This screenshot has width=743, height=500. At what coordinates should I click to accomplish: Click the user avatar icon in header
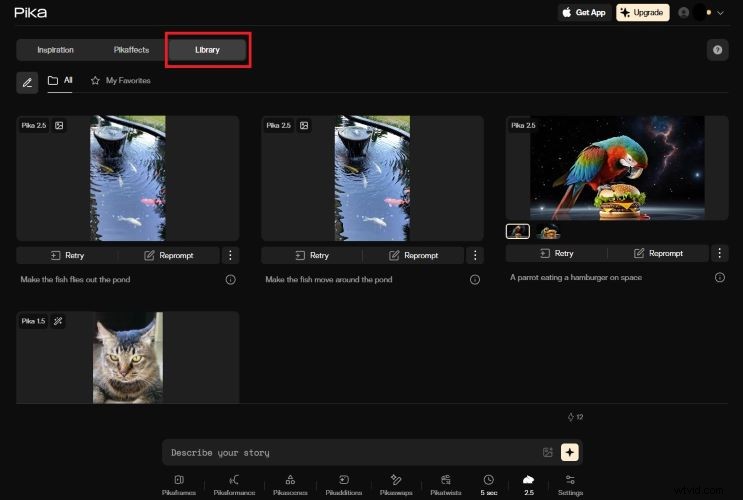tap(683, 13)
